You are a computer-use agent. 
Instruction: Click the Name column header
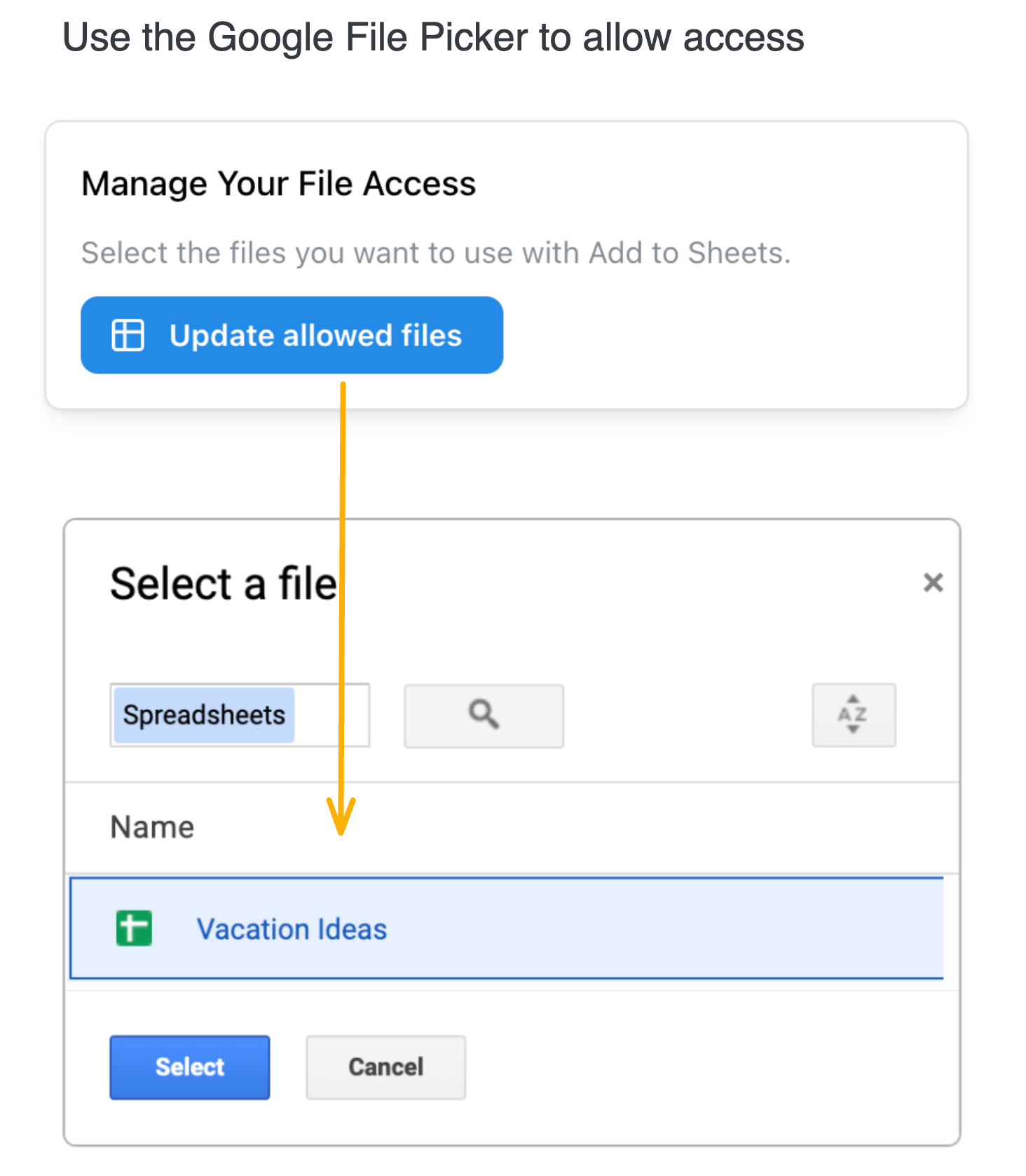coord(152,828)
